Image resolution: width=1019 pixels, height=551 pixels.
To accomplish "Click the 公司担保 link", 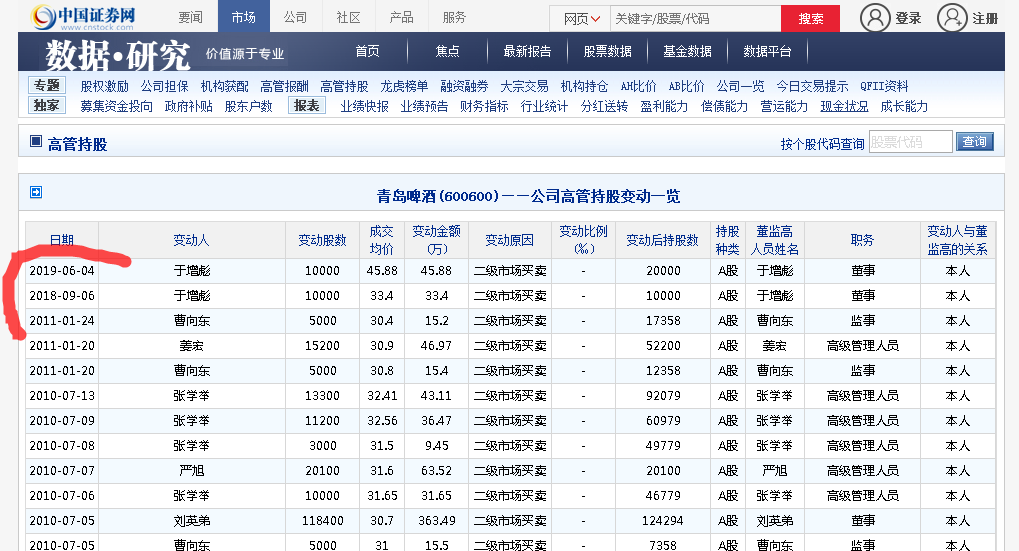I will coord(164,86).
